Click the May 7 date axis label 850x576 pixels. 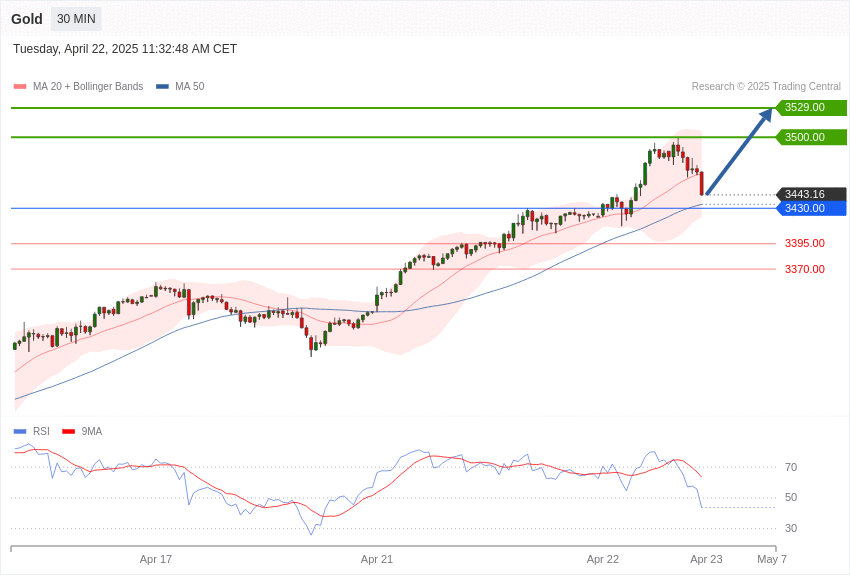point(772,559)
